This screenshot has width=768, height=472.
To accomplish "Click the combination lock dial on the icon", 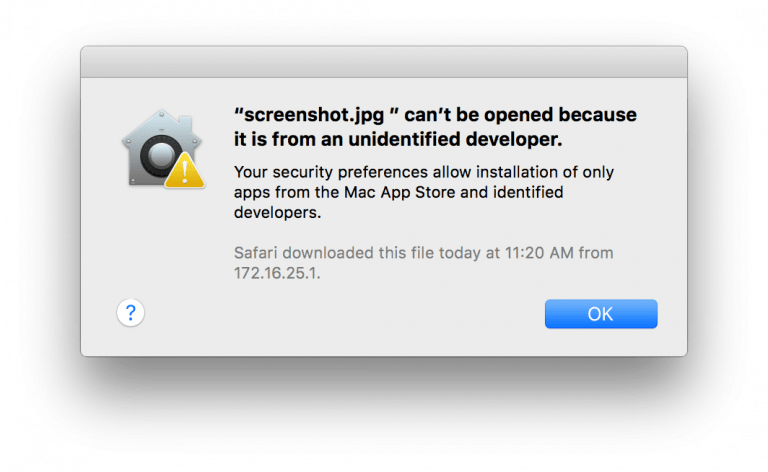I will (x=160, y=156).
